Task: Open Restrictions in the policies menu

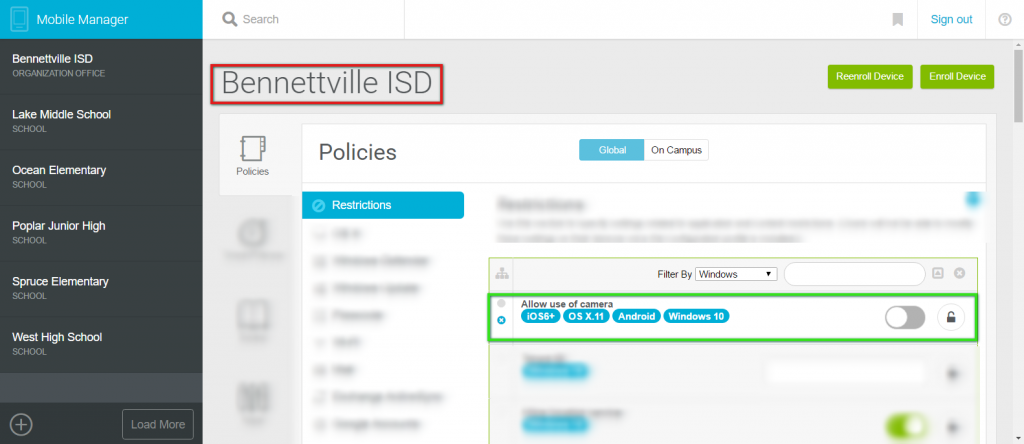Action: click(383, 205)
